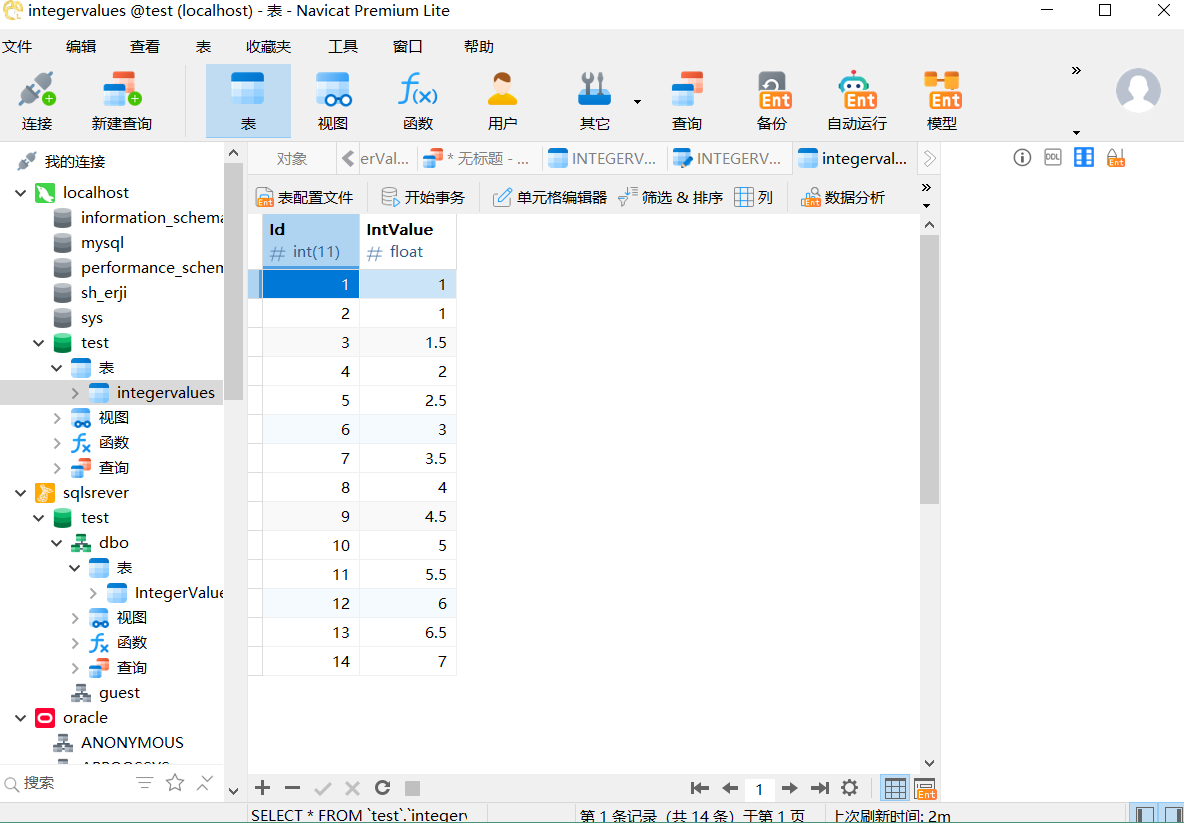1184x826 pixels.
Task: Open the 查看 menu
Action: (x=144, y=47)
